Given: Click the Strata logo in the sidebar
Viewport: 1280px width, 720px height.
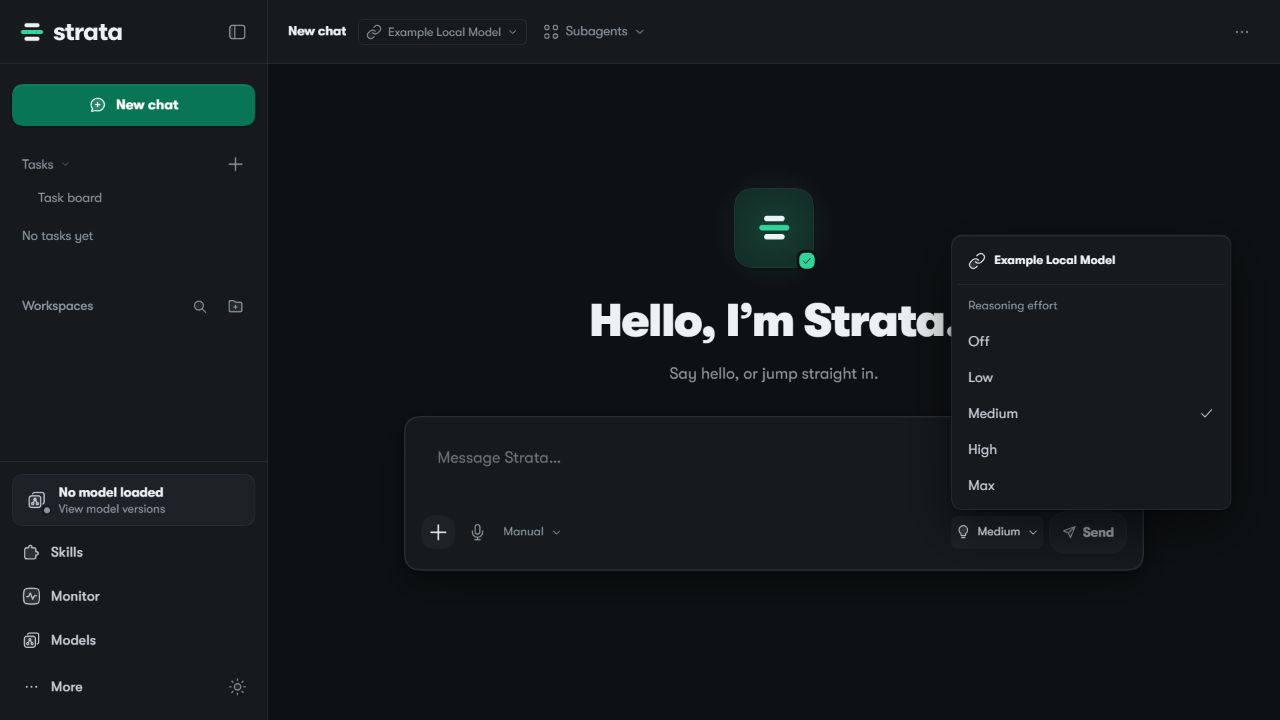Looking at the screenshot, I should click(x=72, y=32).
